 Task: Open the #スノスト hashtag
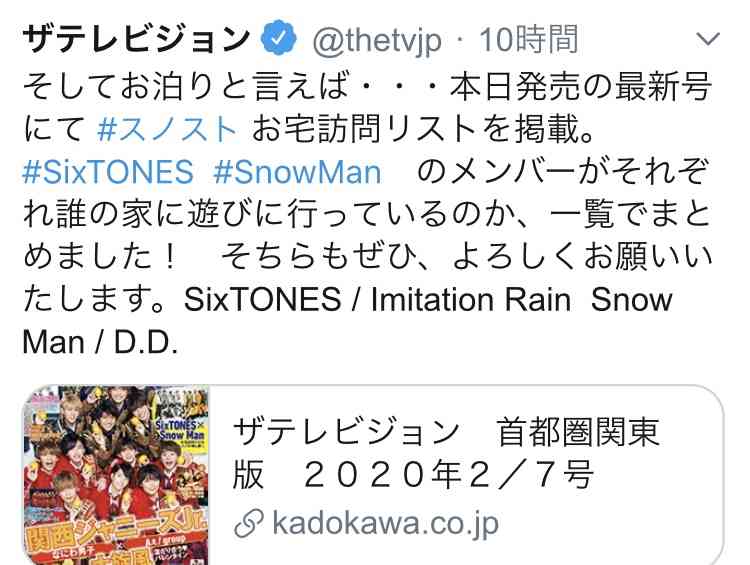tap(166, 129)
